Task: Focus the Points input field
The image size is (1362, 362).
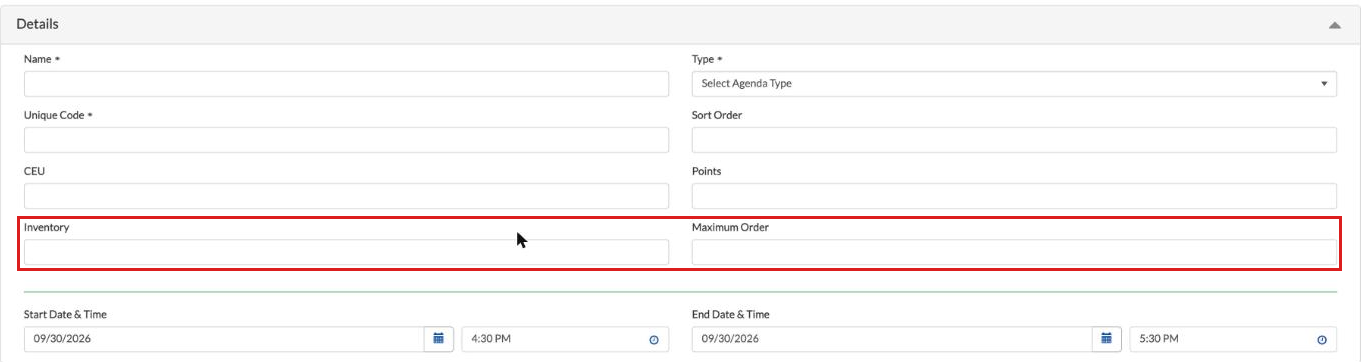Action: point(1014,196)
